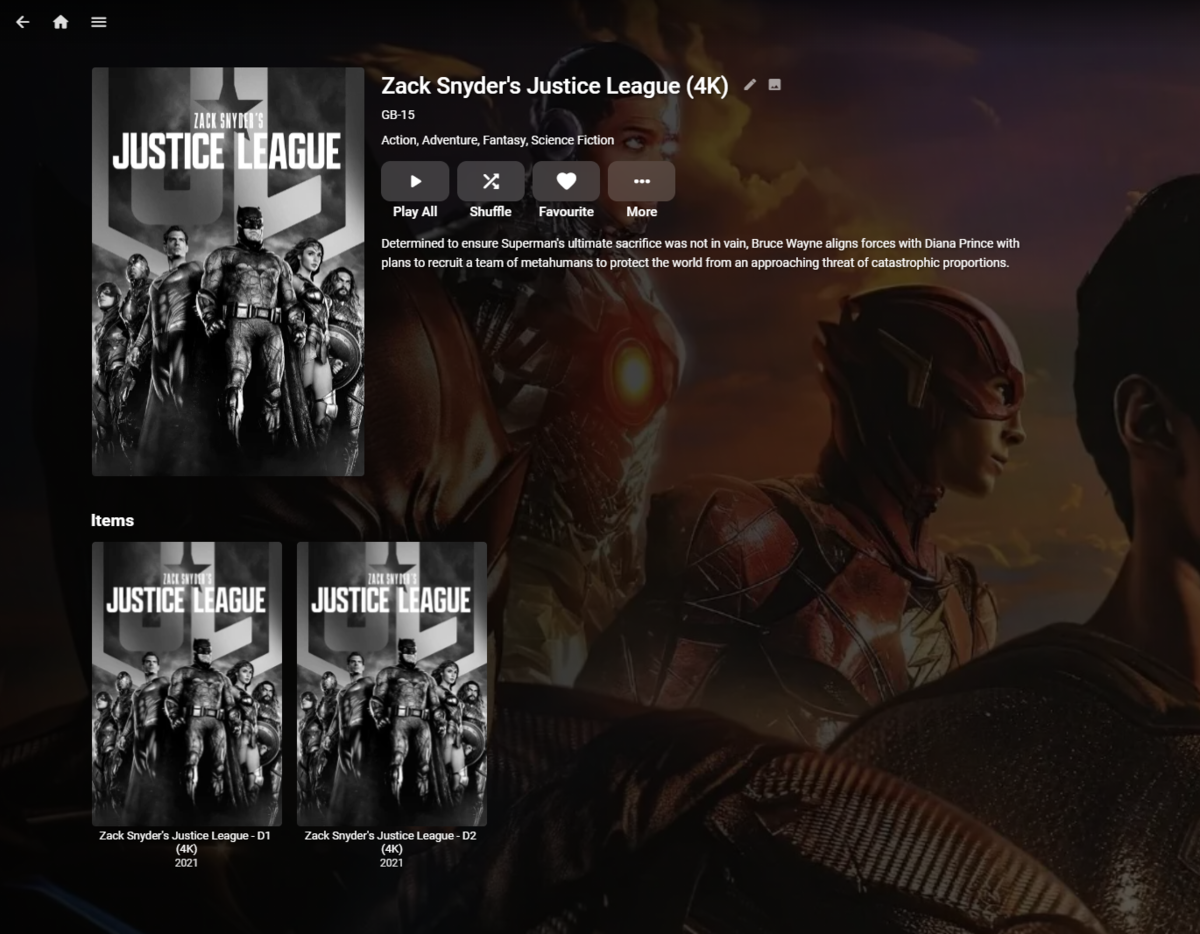Open the Fantasy genre link
Image resolution: width=1200 pixels, height=934 pixels.
[504, 140]
